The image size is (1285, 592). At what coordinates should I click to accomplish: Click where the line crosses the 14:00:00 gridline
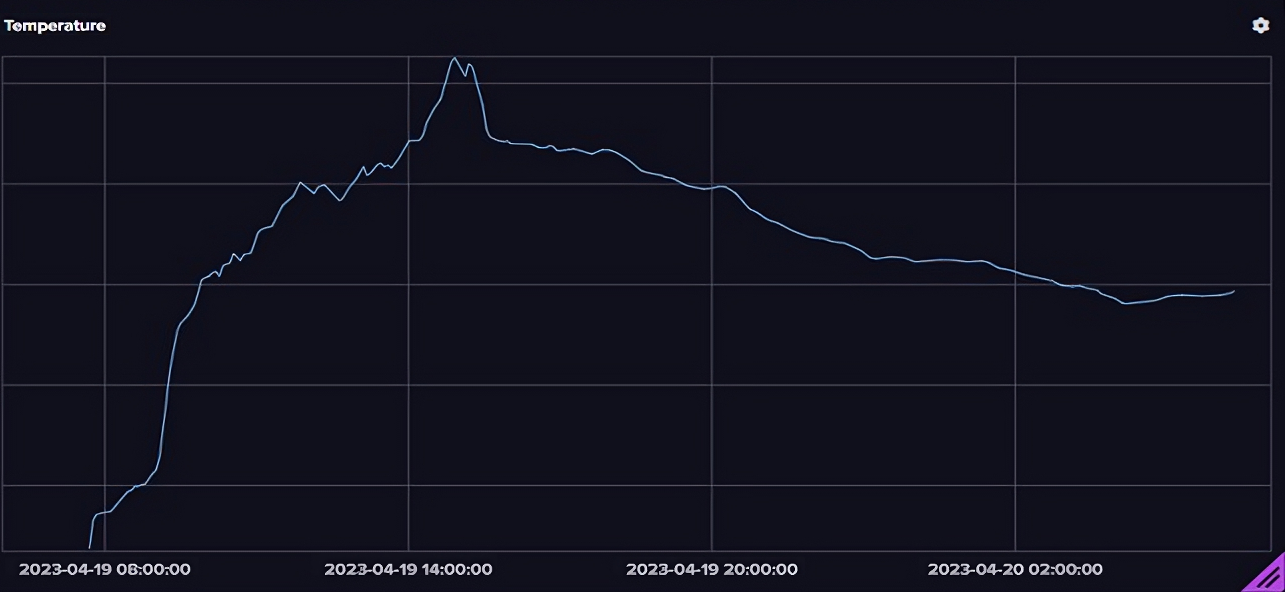click(x=408, y=141)
